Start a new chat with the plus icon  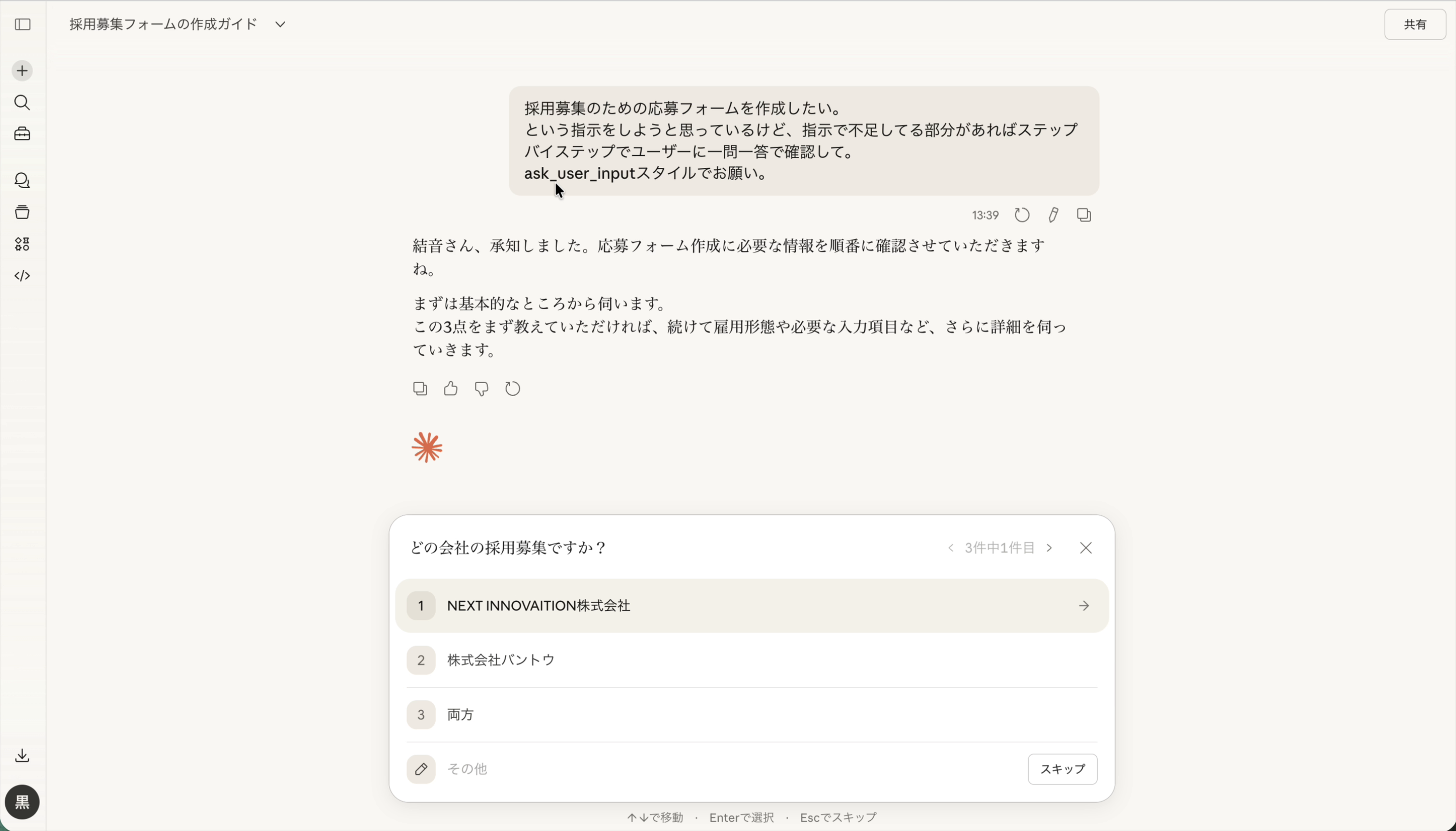(x=22, y=70)
